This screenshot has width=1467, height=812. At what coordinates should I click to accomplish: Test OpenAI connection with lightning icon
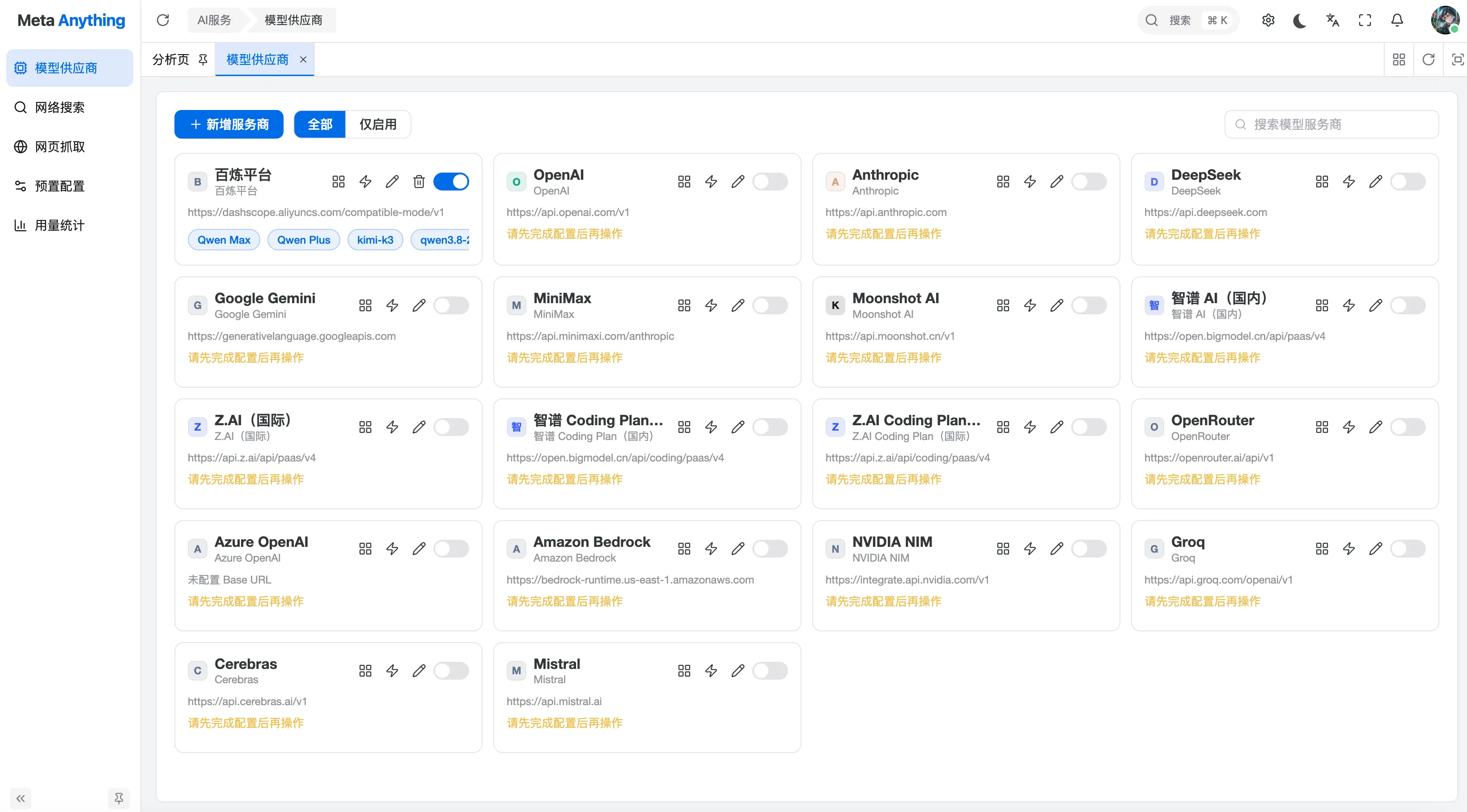click(x=711, y=182)
